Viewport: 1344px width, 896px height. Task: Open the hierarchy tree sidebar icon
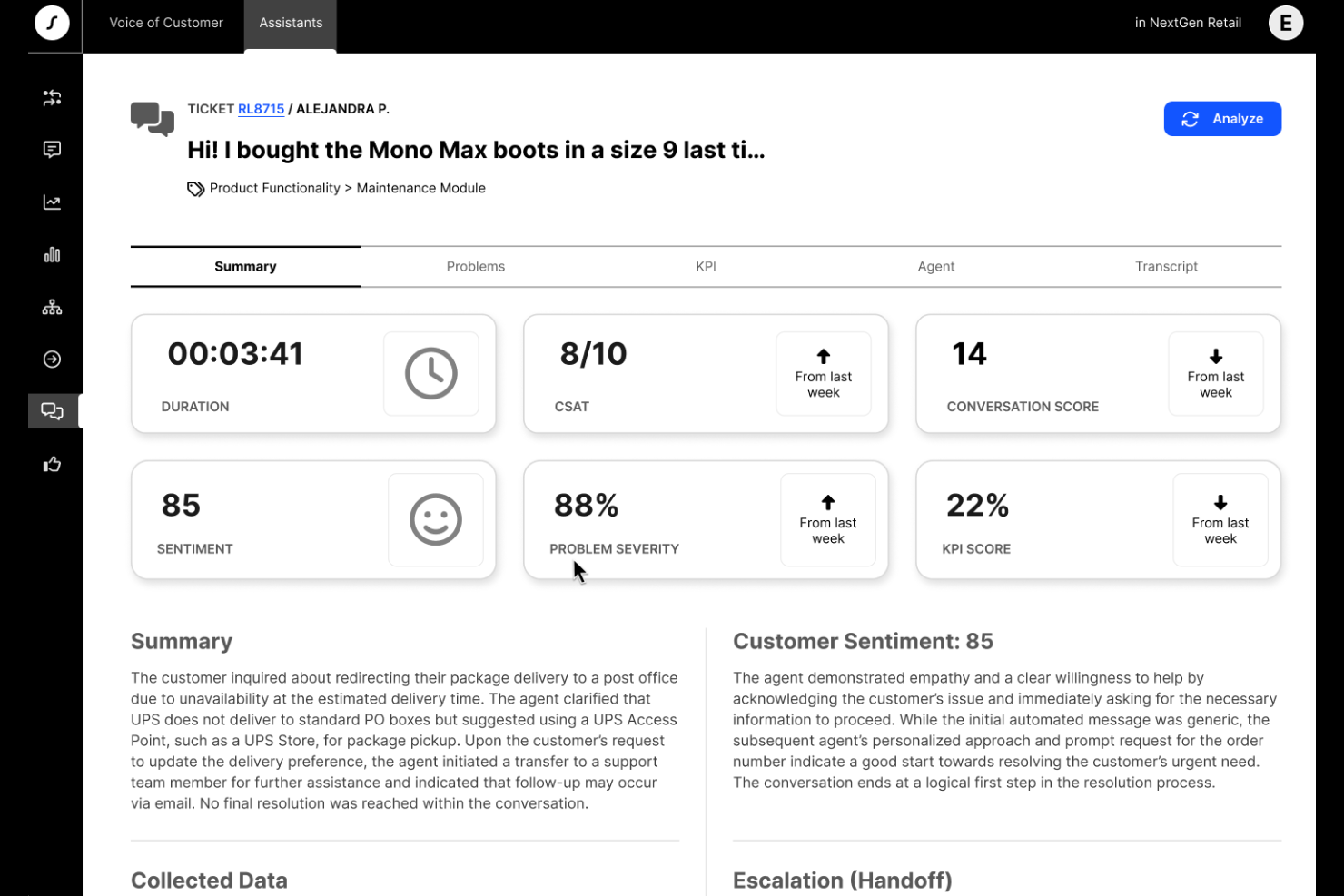pyautogui.click(x=52, y=308)
